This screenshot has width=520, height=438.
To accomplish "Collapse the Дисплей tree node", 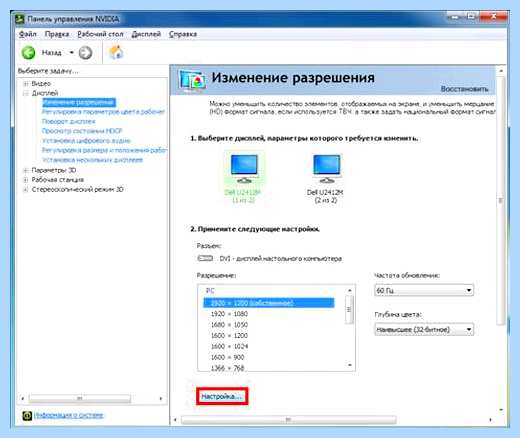I will click(26, 93).
